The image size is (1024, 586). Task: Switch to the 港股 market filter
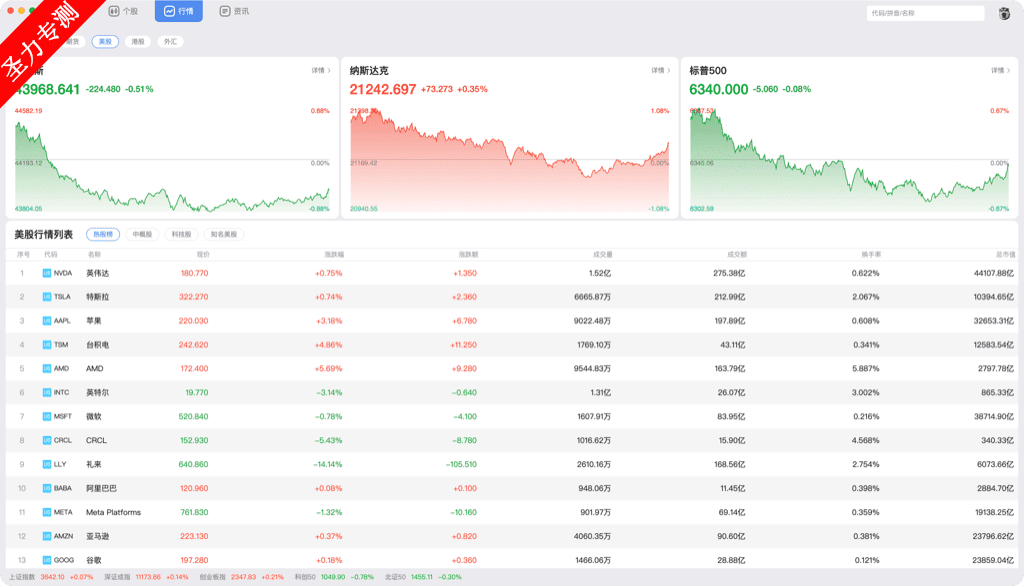click(x=138, y=42)
